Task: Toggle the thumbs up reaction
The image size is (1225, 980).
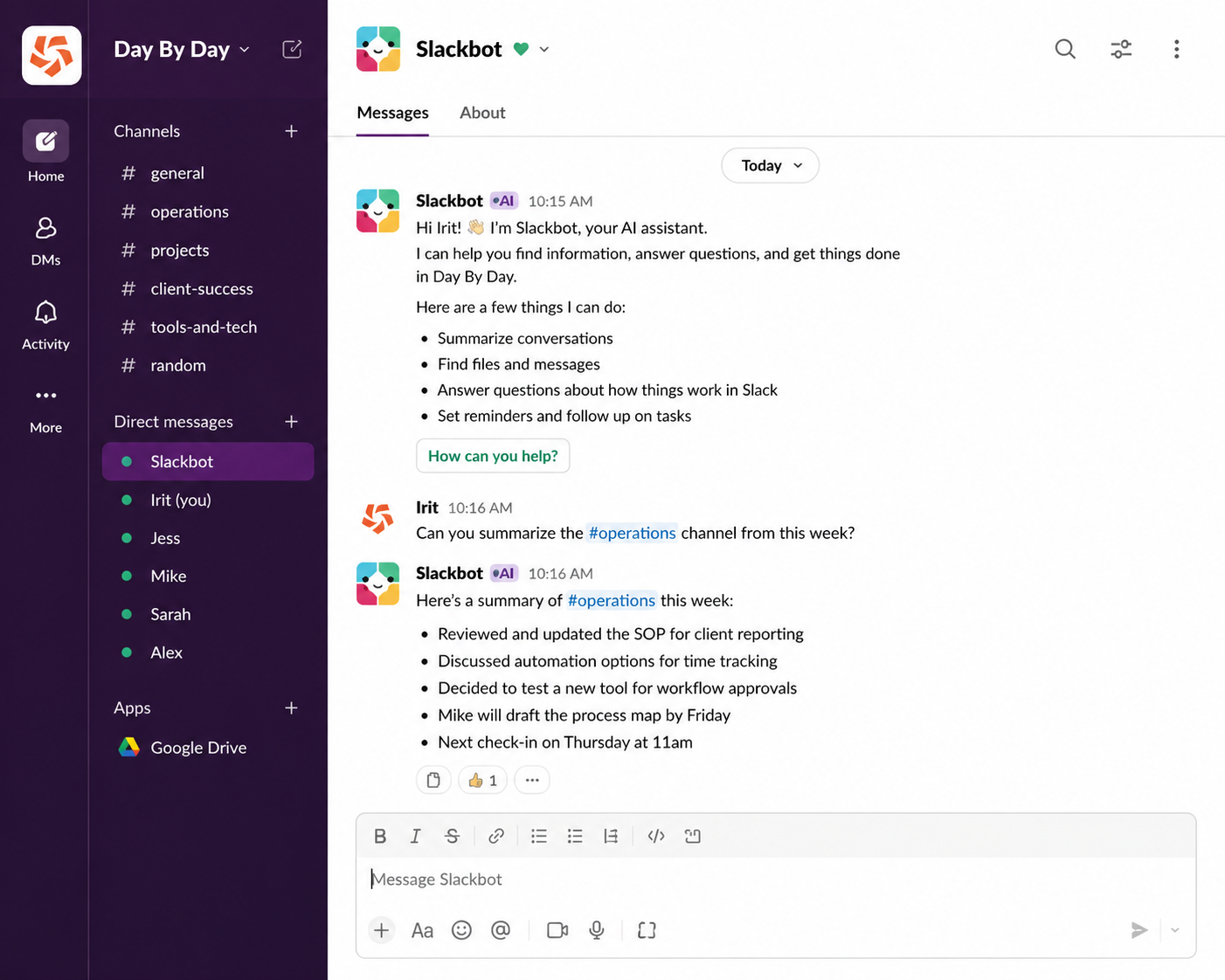Action: point(482,780)
